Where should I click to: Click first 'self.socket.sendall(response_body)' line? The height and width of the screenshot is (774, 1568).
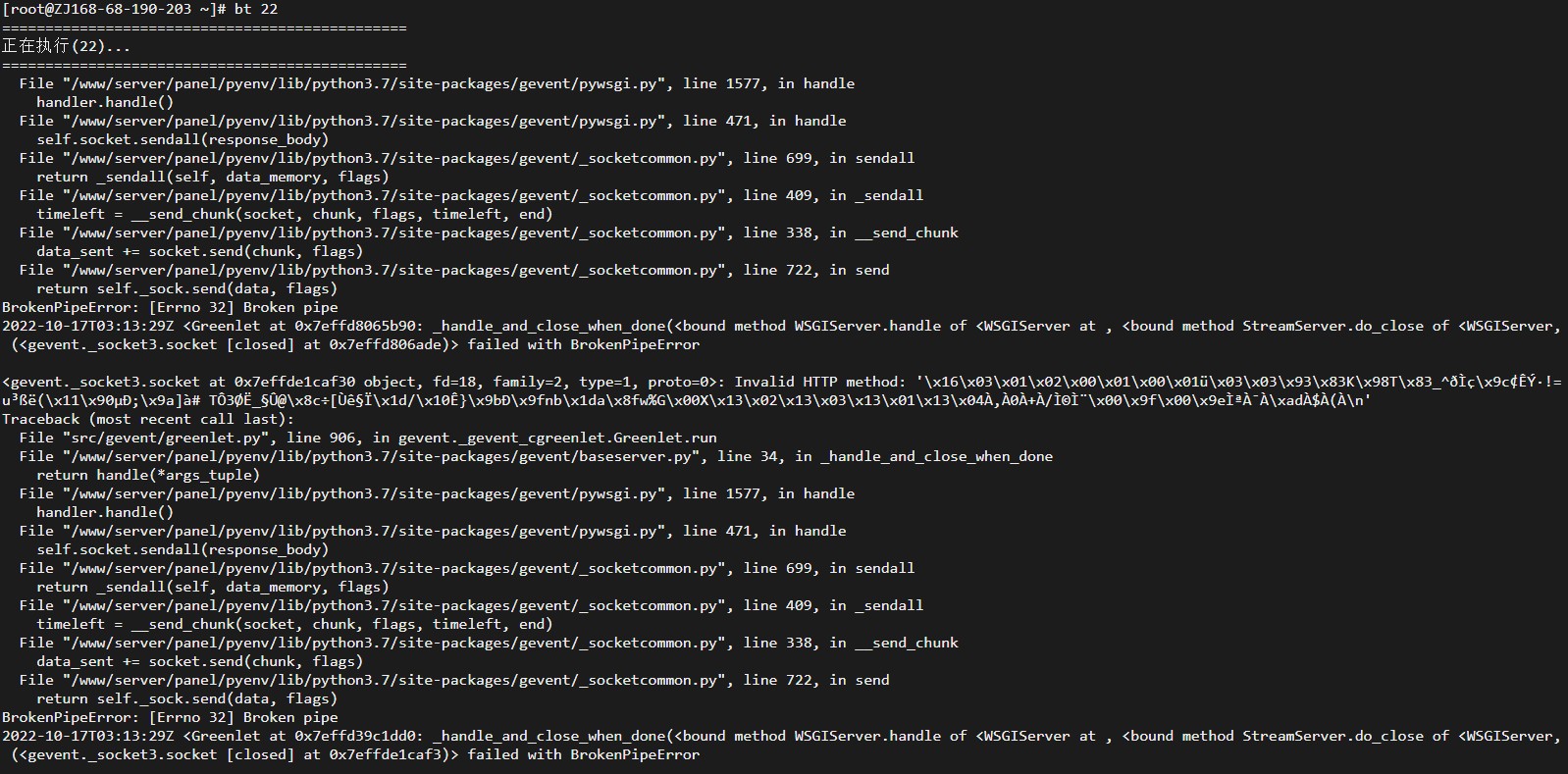point(183,139)
